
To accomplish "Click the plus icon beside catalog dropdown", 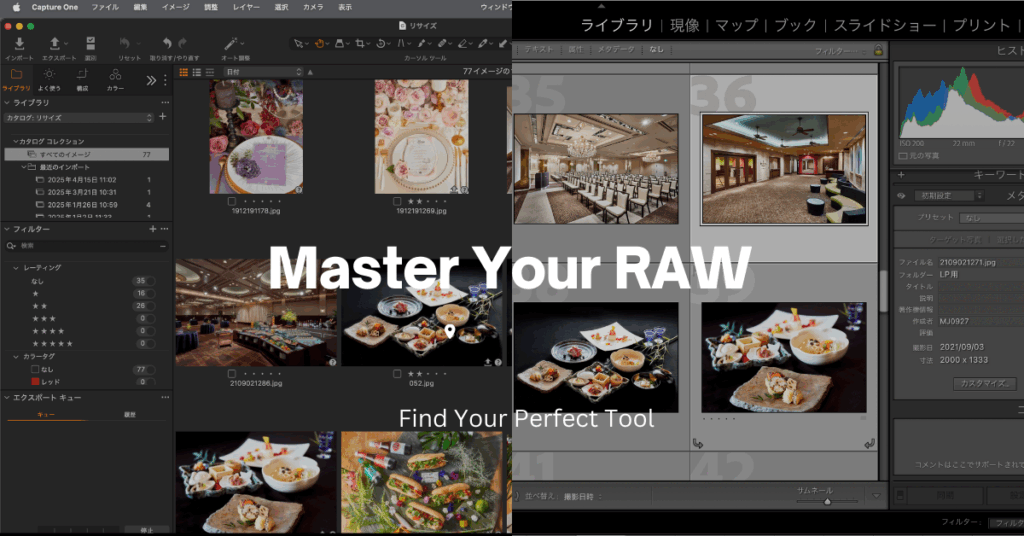I will click(162, 117).
